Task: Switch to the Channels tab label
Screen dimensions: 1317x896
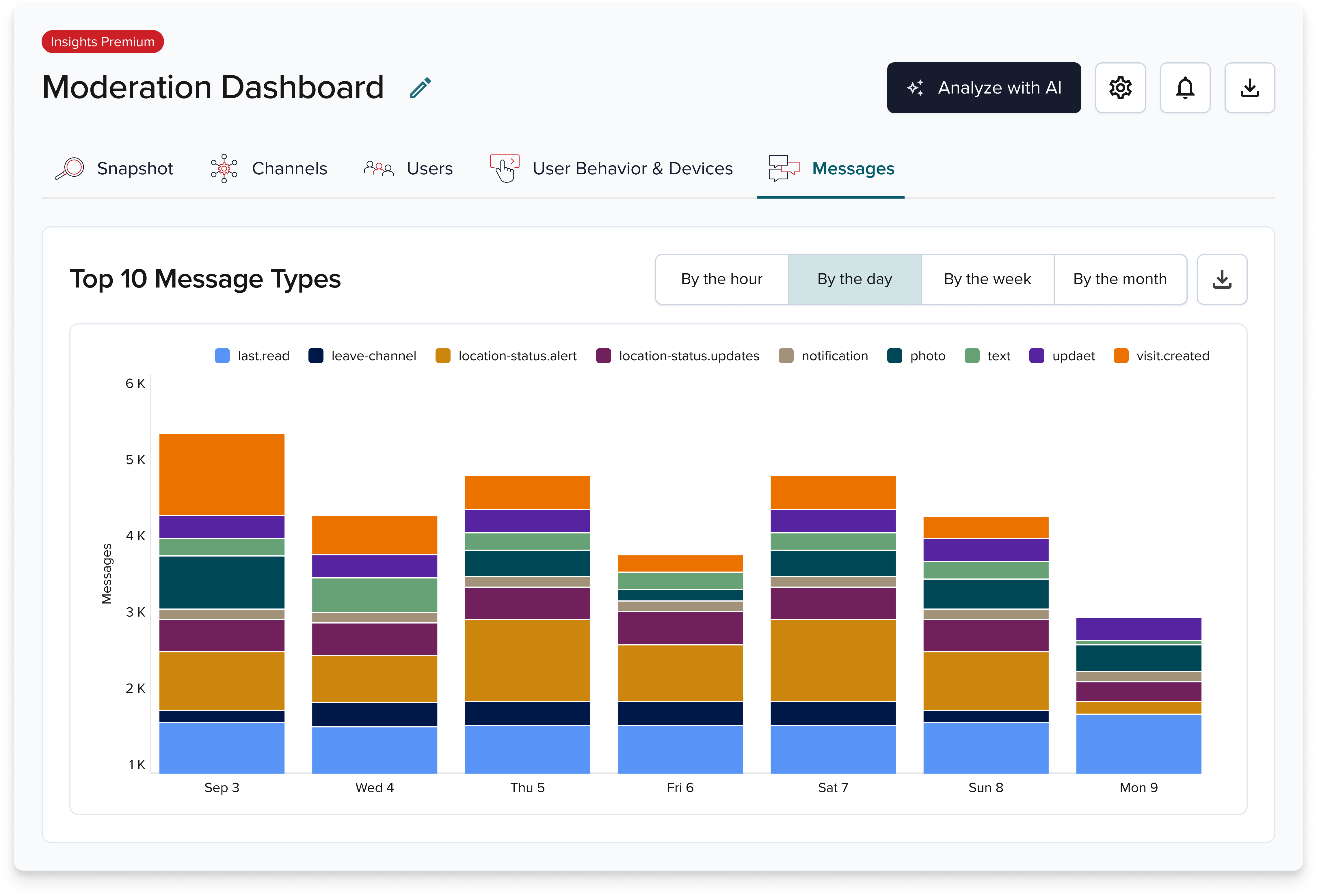Action: coord(289,168)
